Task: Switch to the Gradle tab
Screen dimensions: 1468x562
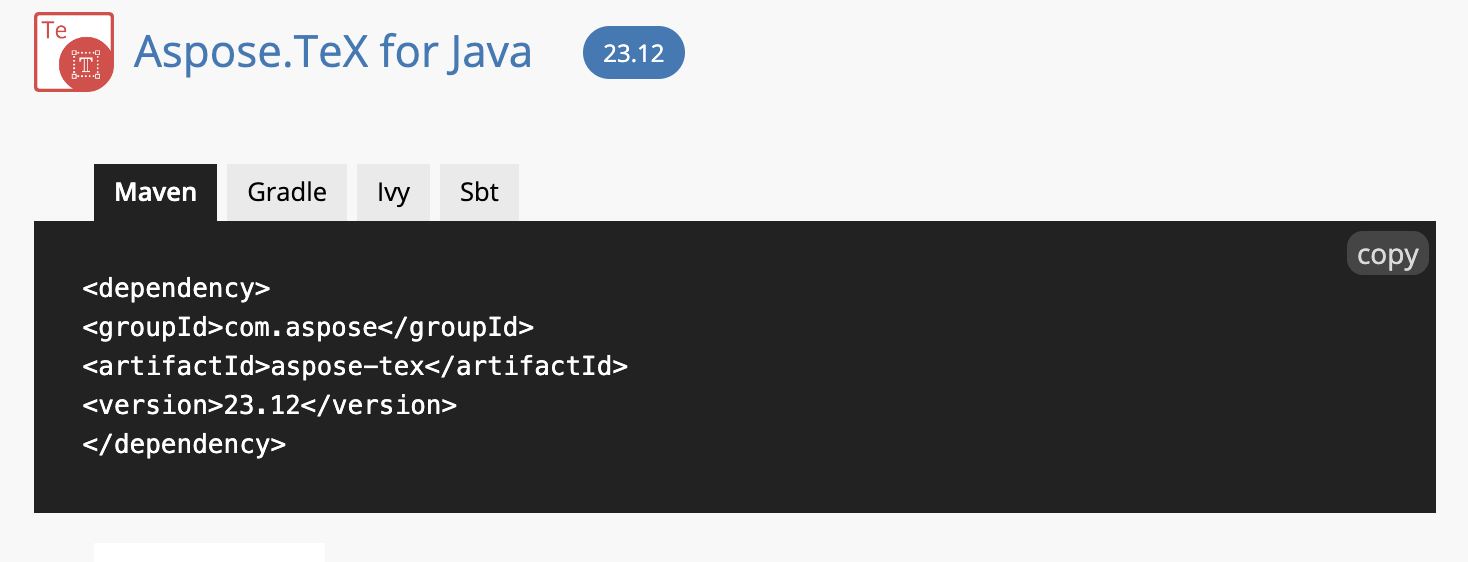Action: (x=287, y=192)
